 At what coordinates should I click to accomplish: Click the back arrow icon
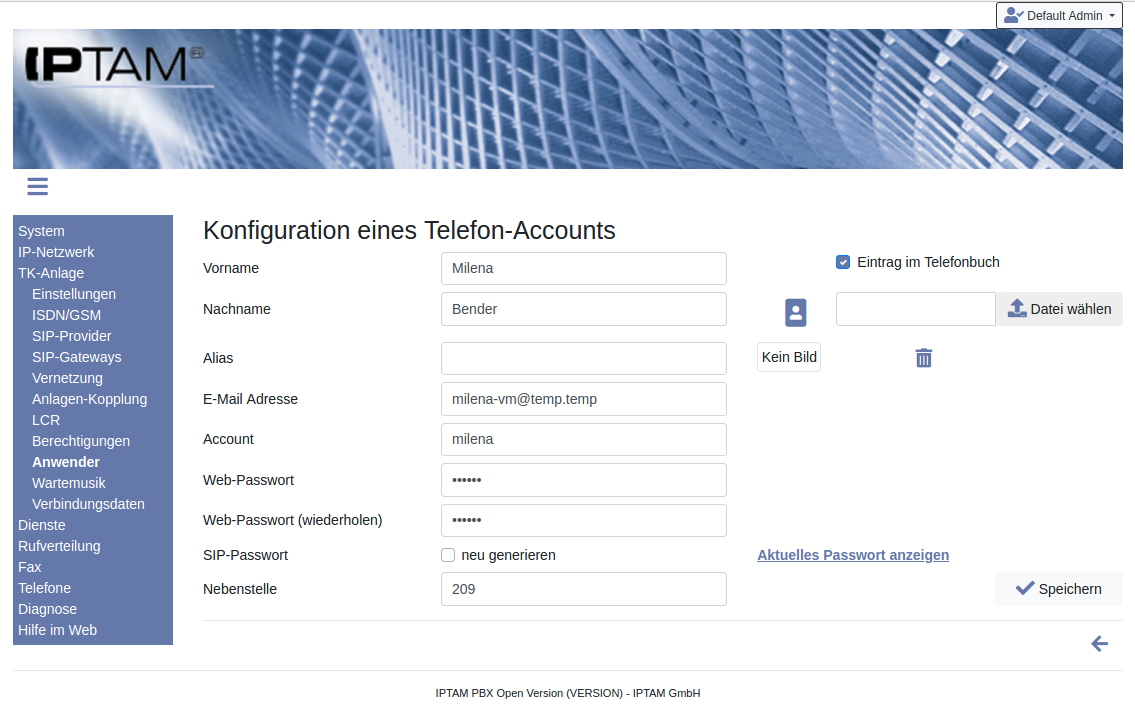(x=1099, y=644)
